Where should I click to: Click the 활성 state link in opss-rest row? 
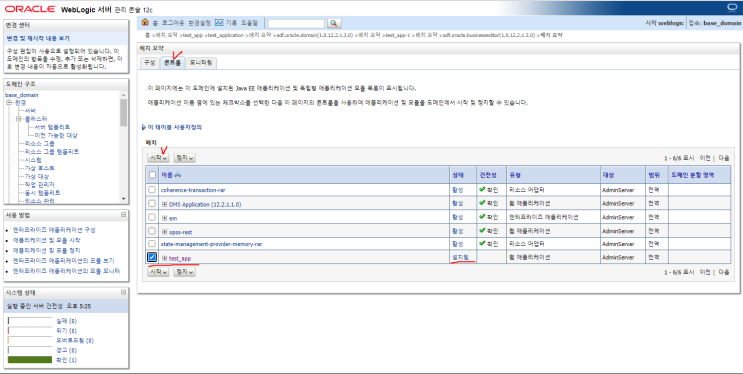[x=457, y=231]
